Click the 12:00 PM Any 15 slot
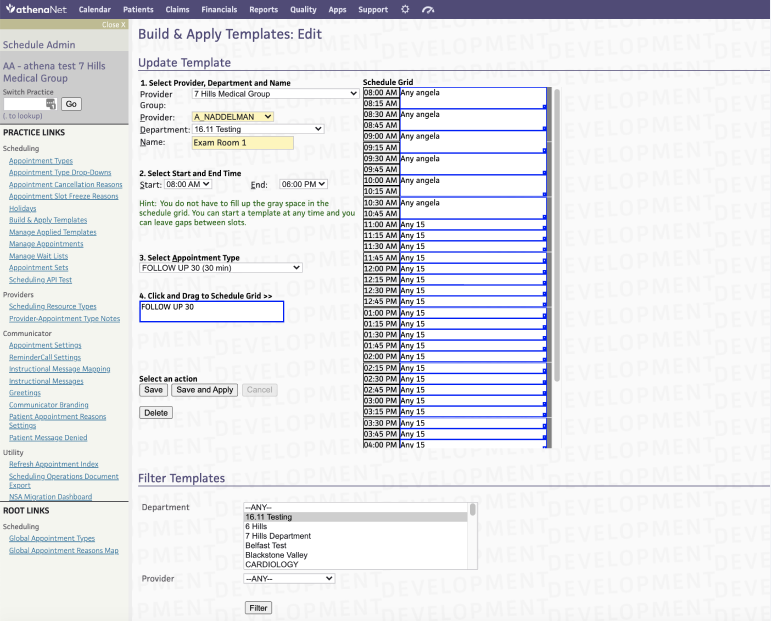The height and width of the screenshot is (621, 771). 473,268
